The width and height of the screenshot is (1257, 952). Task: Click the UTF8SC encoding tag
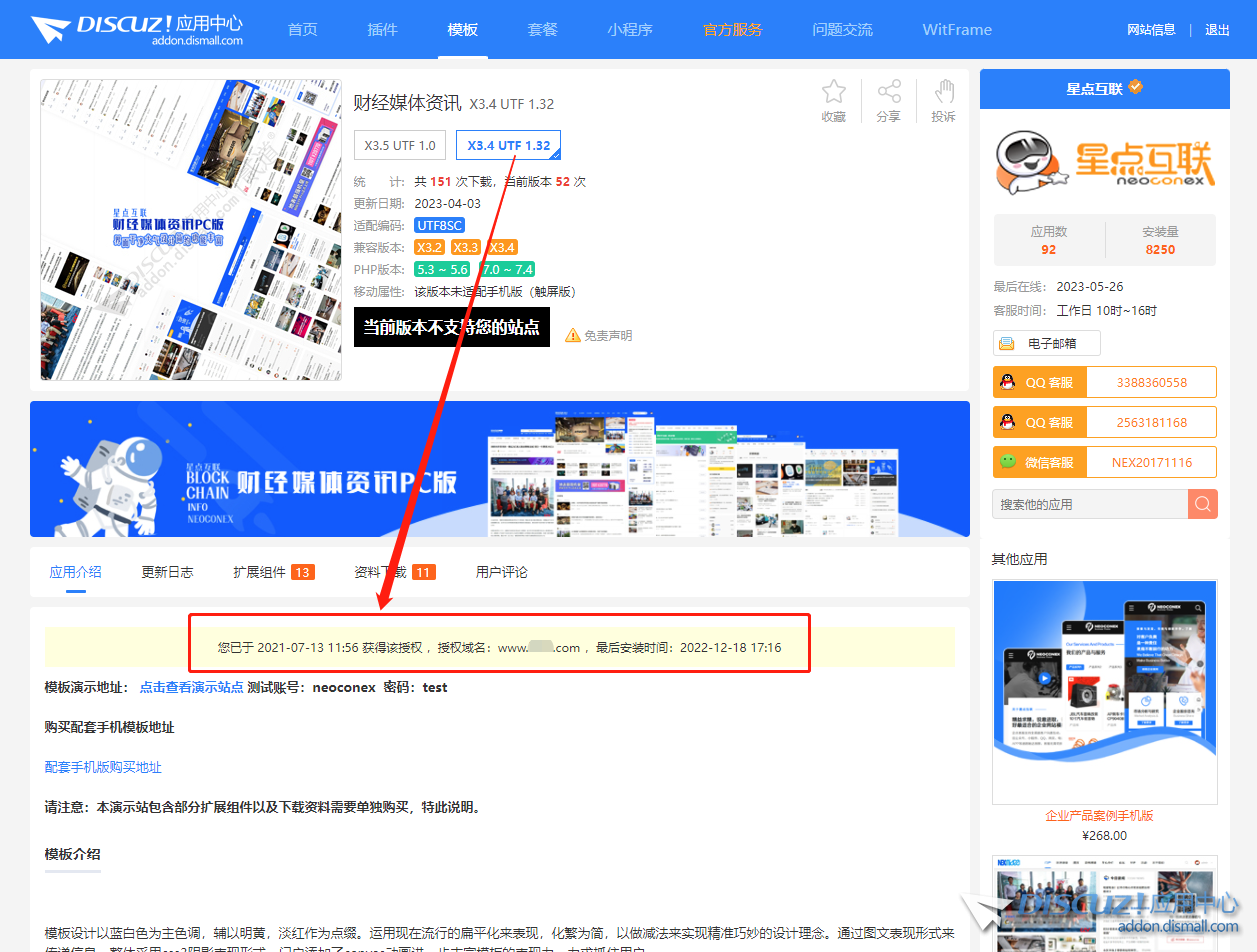440,225
